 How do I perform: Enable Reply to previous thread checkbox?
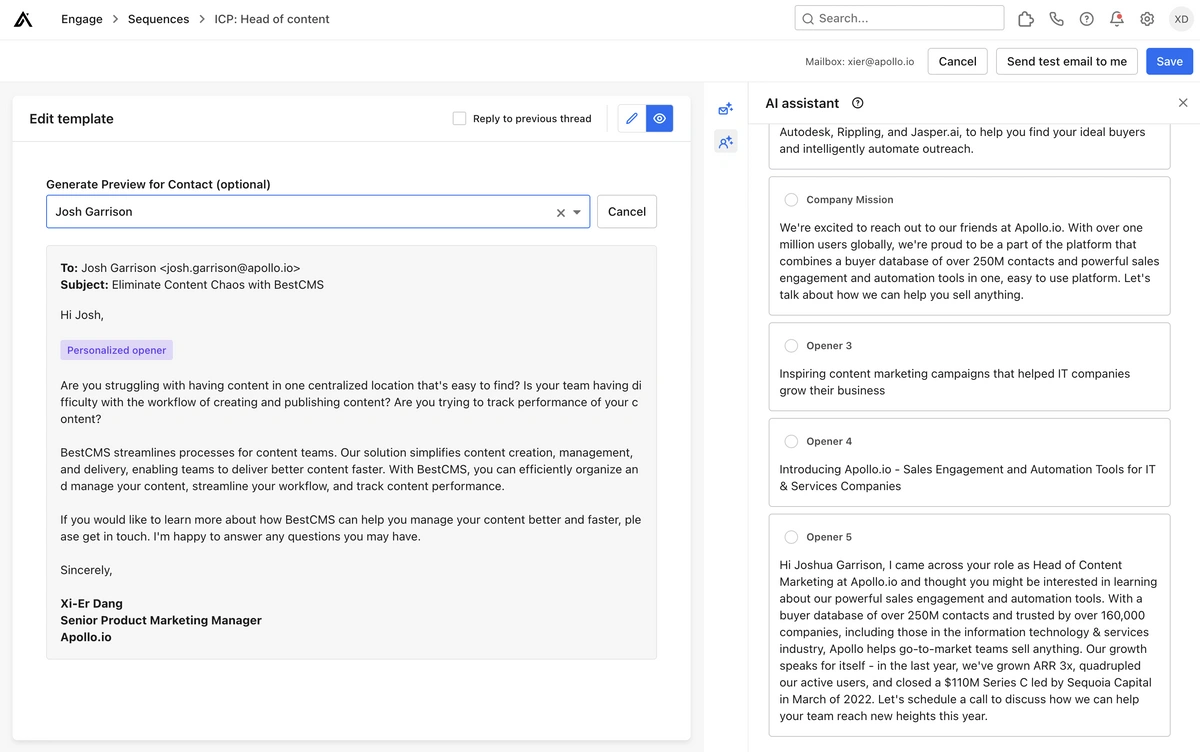click(459, 118)
